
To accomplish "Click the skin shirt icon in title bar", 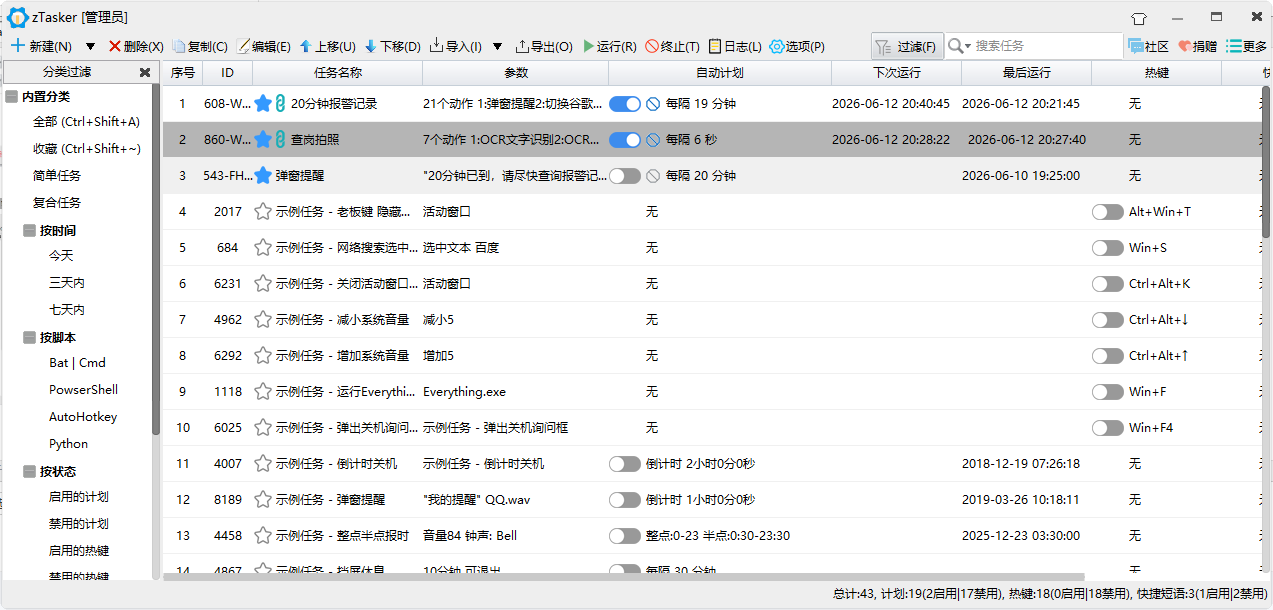I will tap(1139, 18).
